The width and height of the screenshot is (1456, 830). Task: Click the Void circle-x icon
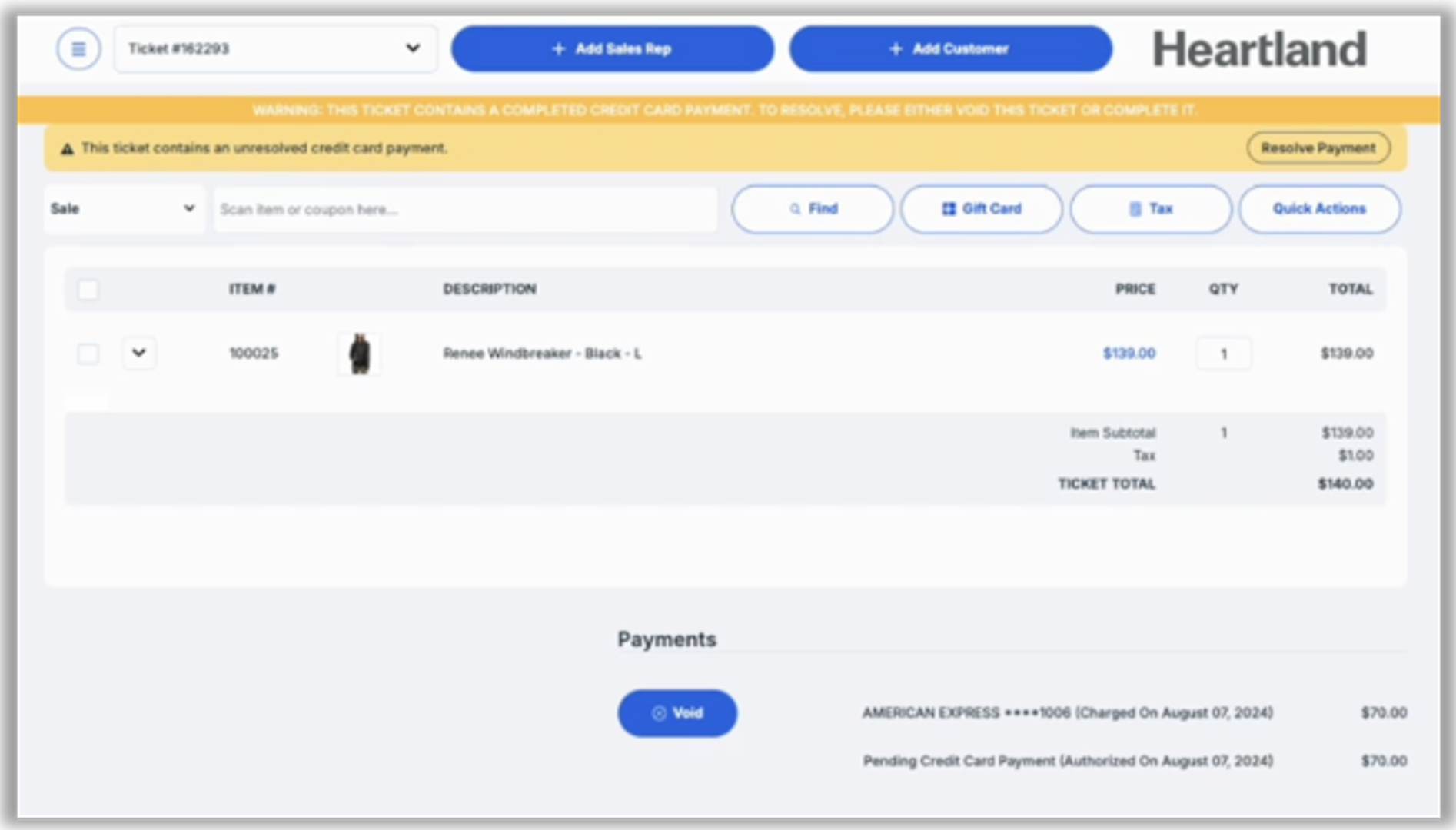pos(659,713)
